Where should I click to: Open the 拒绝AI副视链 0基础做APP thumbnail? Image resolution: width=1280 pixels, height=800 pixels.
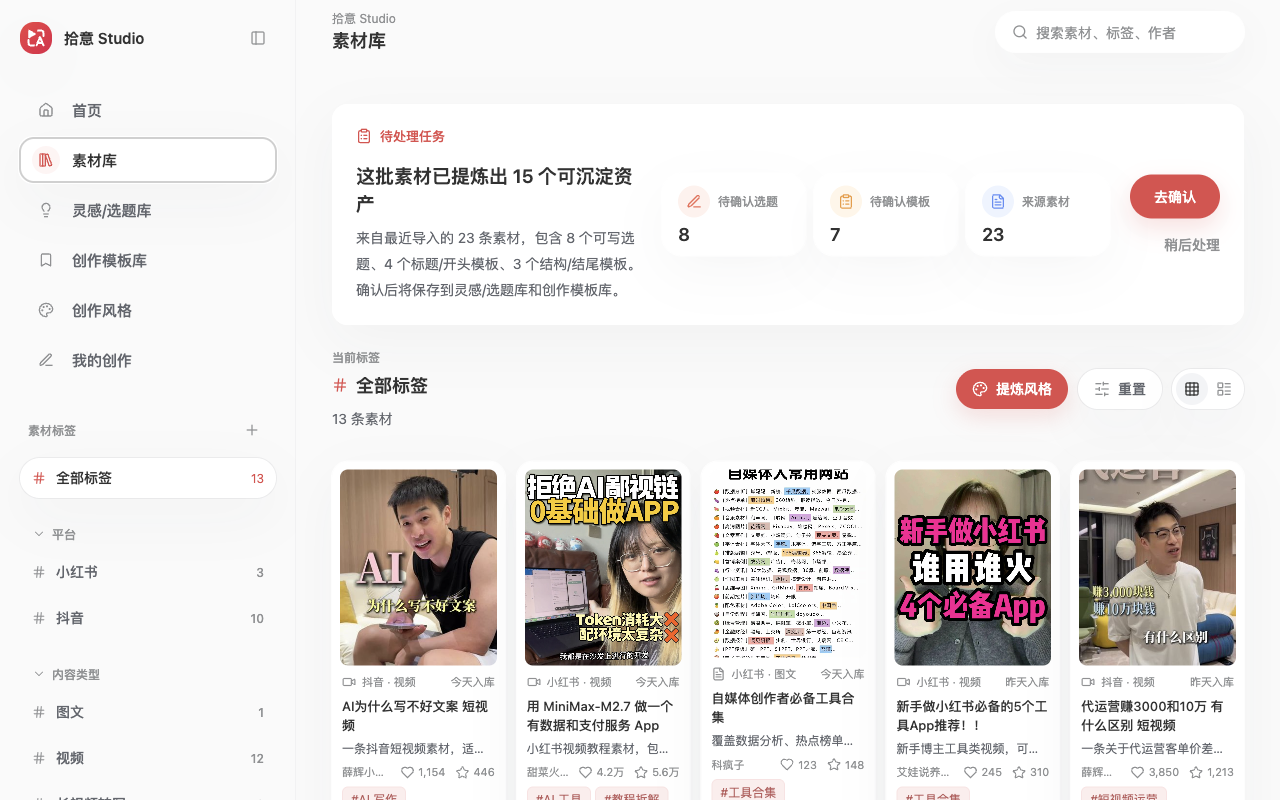(x=603, y=567)
